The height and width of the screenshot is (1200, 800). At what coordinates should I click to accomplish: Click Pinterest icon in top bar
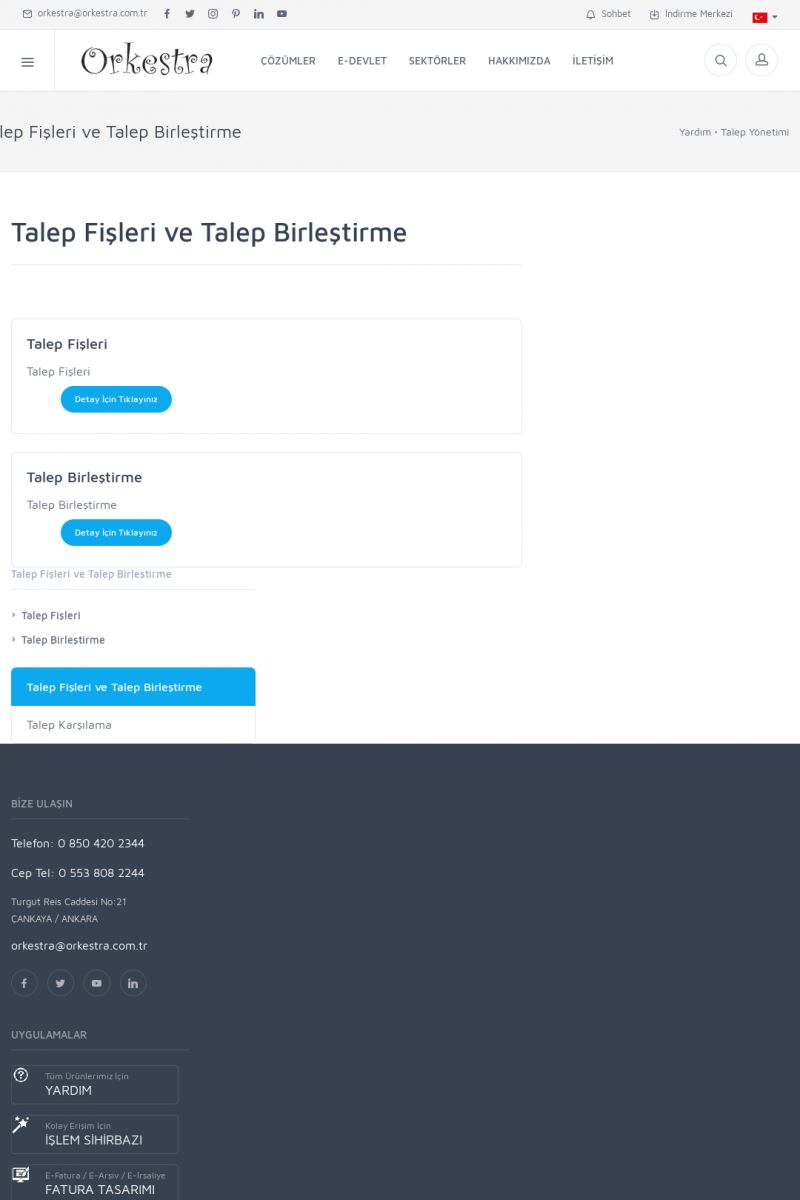point(236,14)
